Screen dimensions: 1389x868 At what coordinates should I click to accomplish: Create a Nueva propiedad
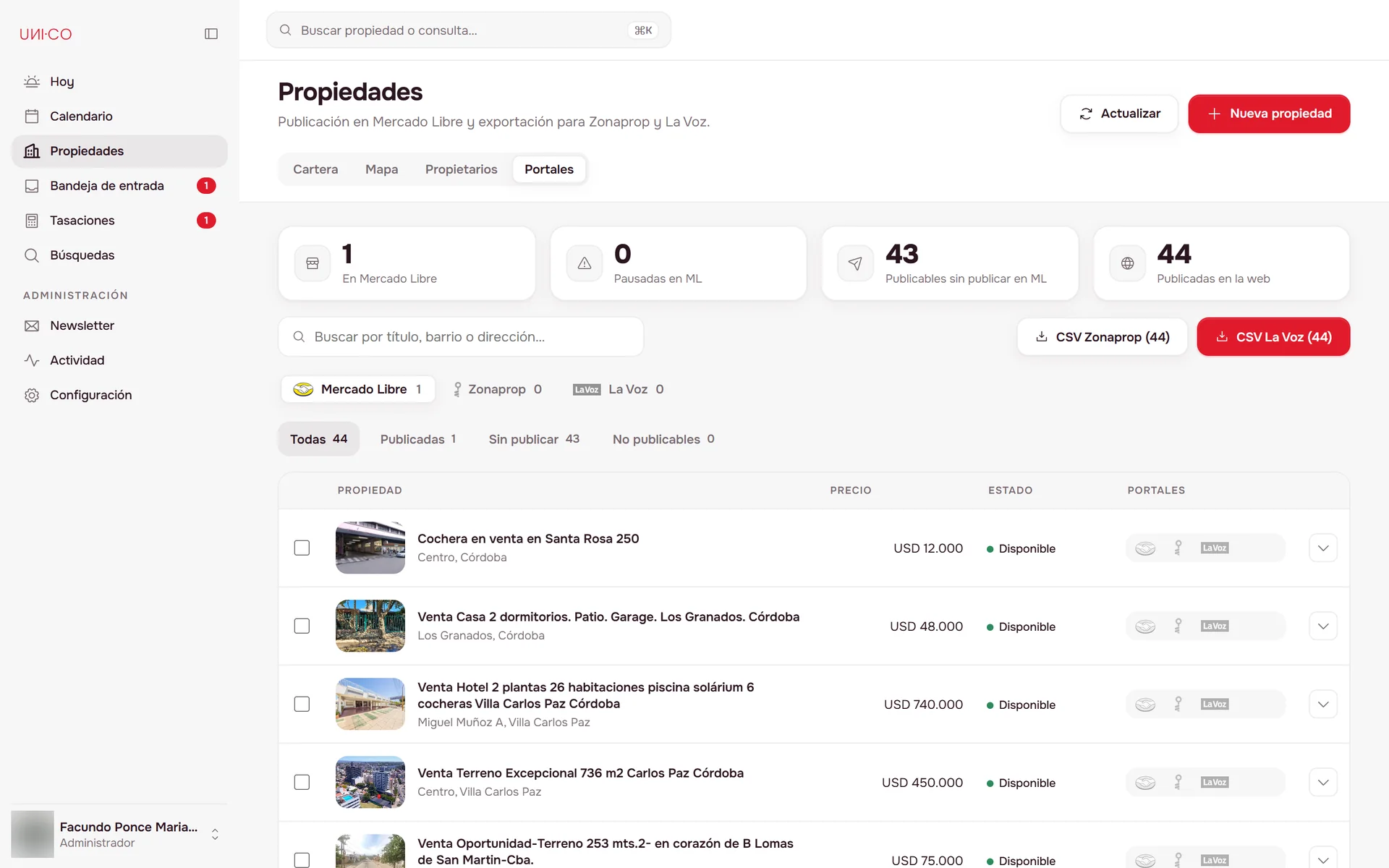click(x=1269, y=114)
